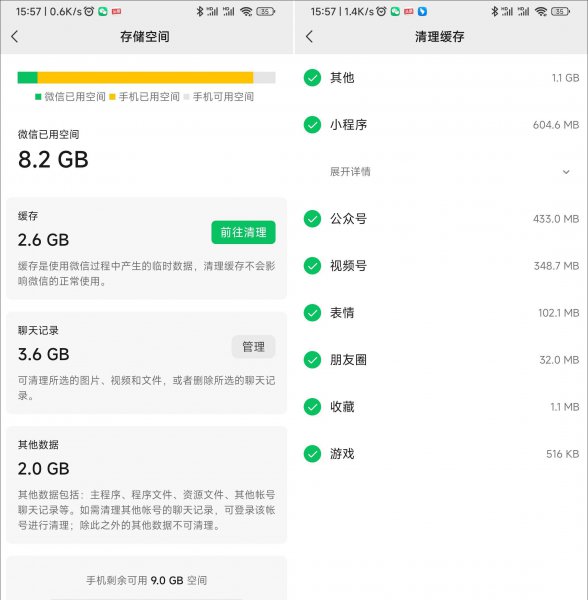Tap the 其他数据 section heading
The image size is (588, 600).
coord(38,445)
